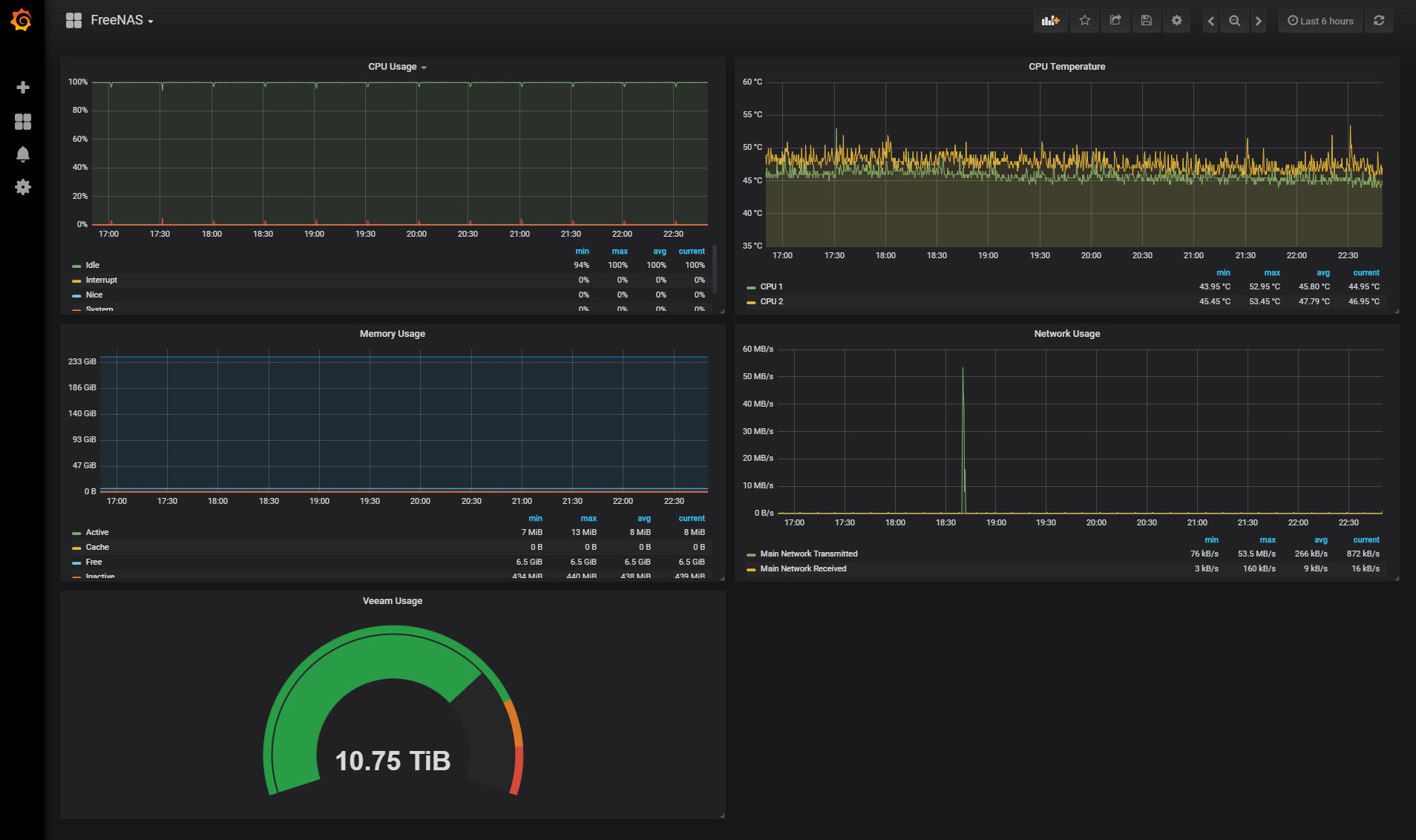The image size is (1416, 840).
Task: Click the Add panel icon
Action: [1050, 21]
